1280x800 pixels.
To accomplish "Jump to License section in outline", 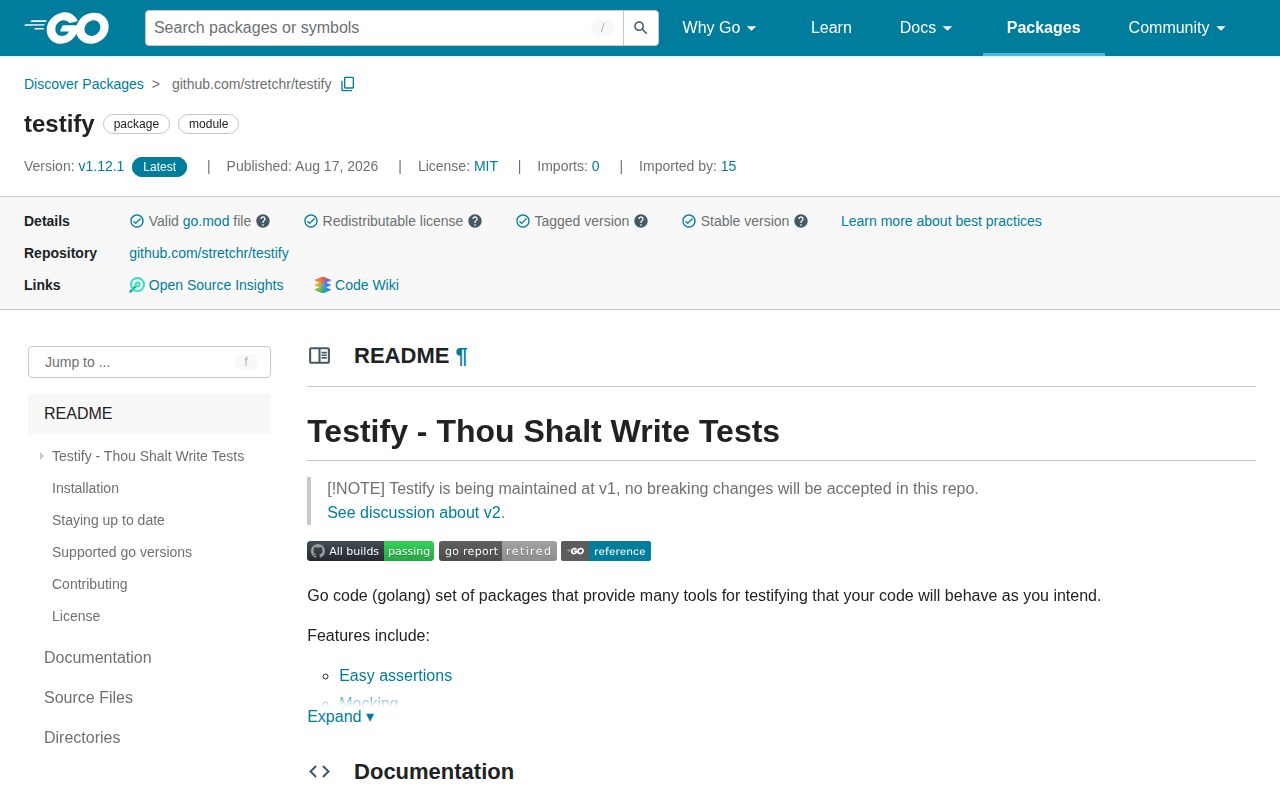I will 76,616.
